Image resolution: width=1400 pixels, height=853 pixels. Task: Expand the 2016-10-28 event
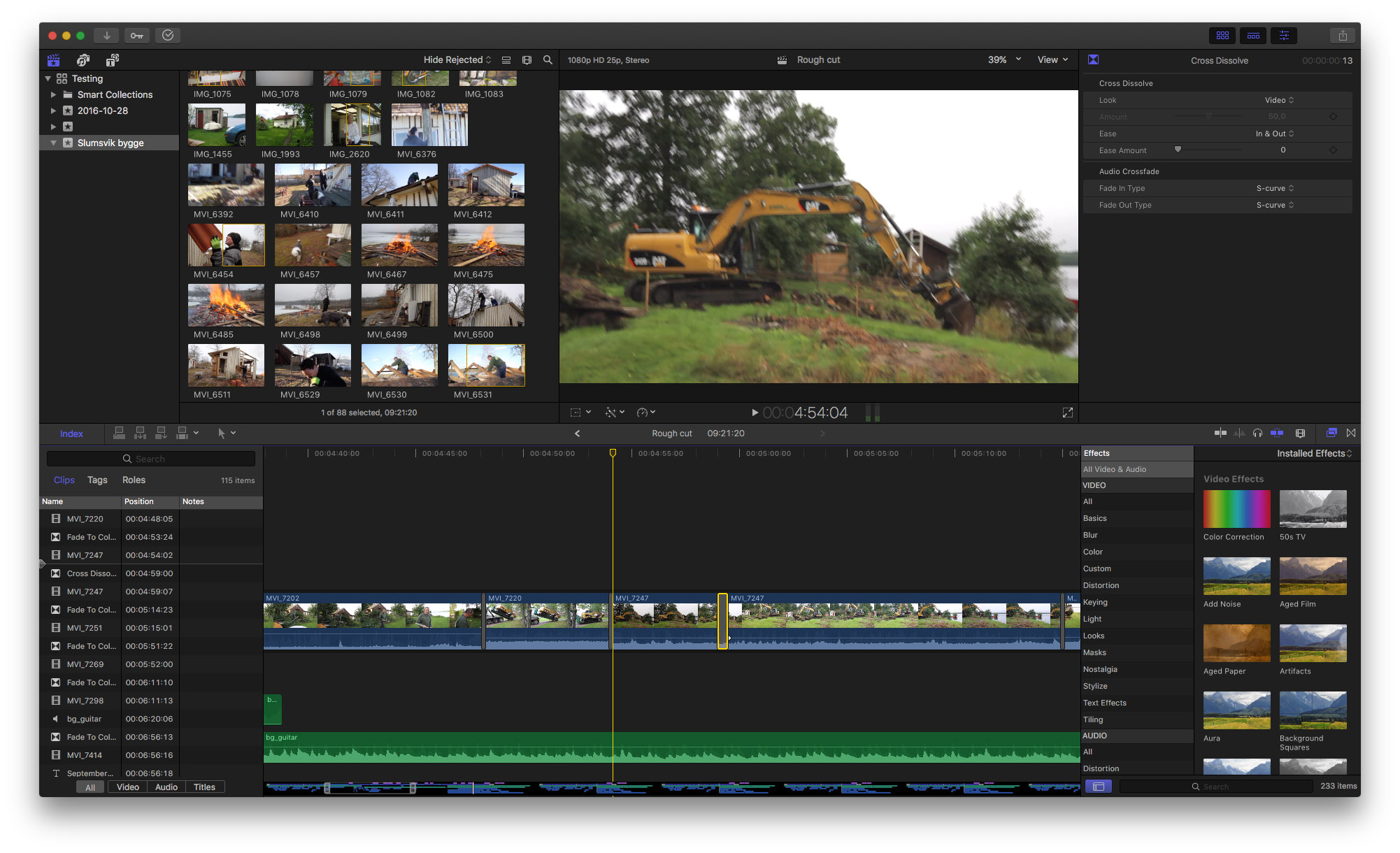click(x=53, y=110)
